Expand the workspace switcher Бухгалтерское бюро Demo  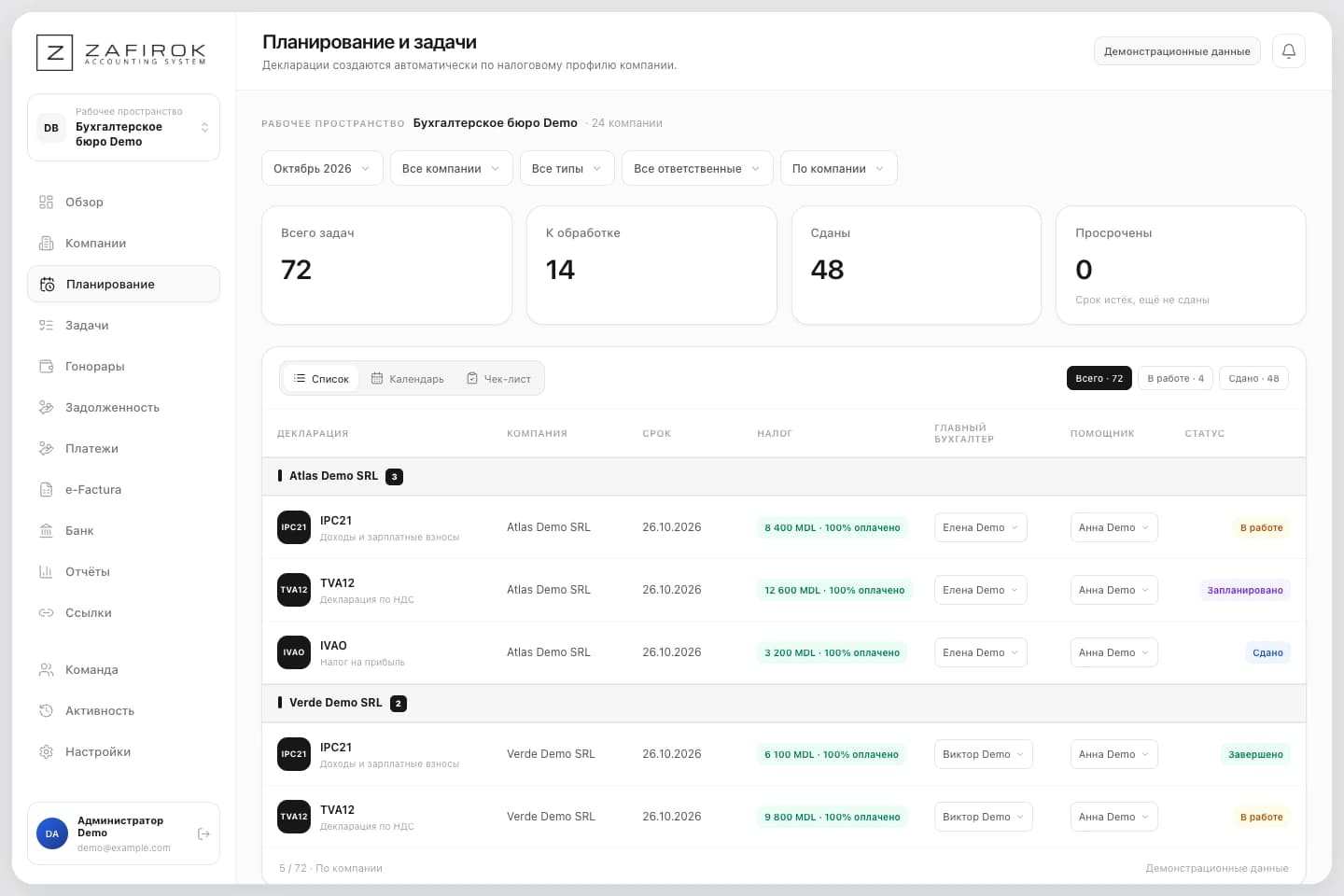[x=123, y=128]
